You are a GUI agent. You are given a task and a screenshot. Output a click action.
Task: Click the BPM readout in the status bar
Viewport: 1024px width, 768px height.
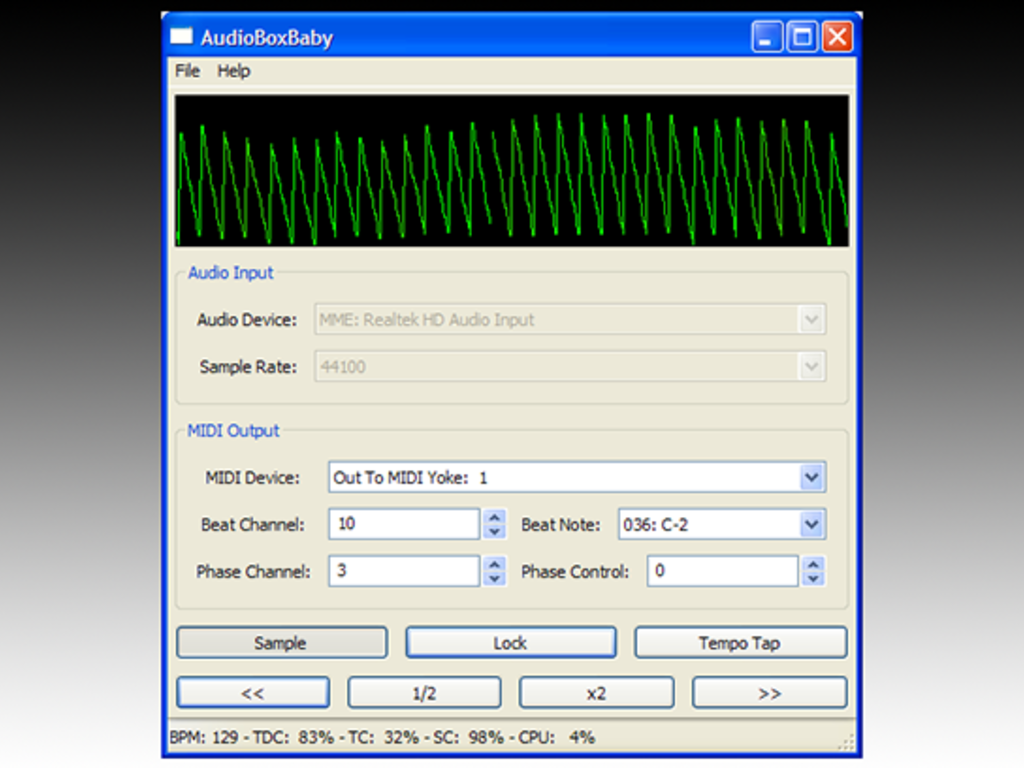[205, 736]
